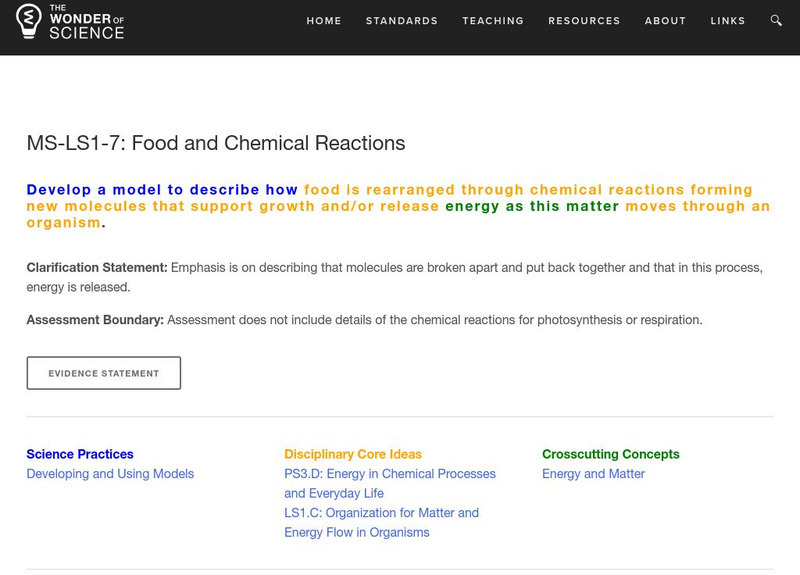Click the Evidence Statement button
Image resolution: width=800 pixels, height=575 pixels.
coord(104,373)
